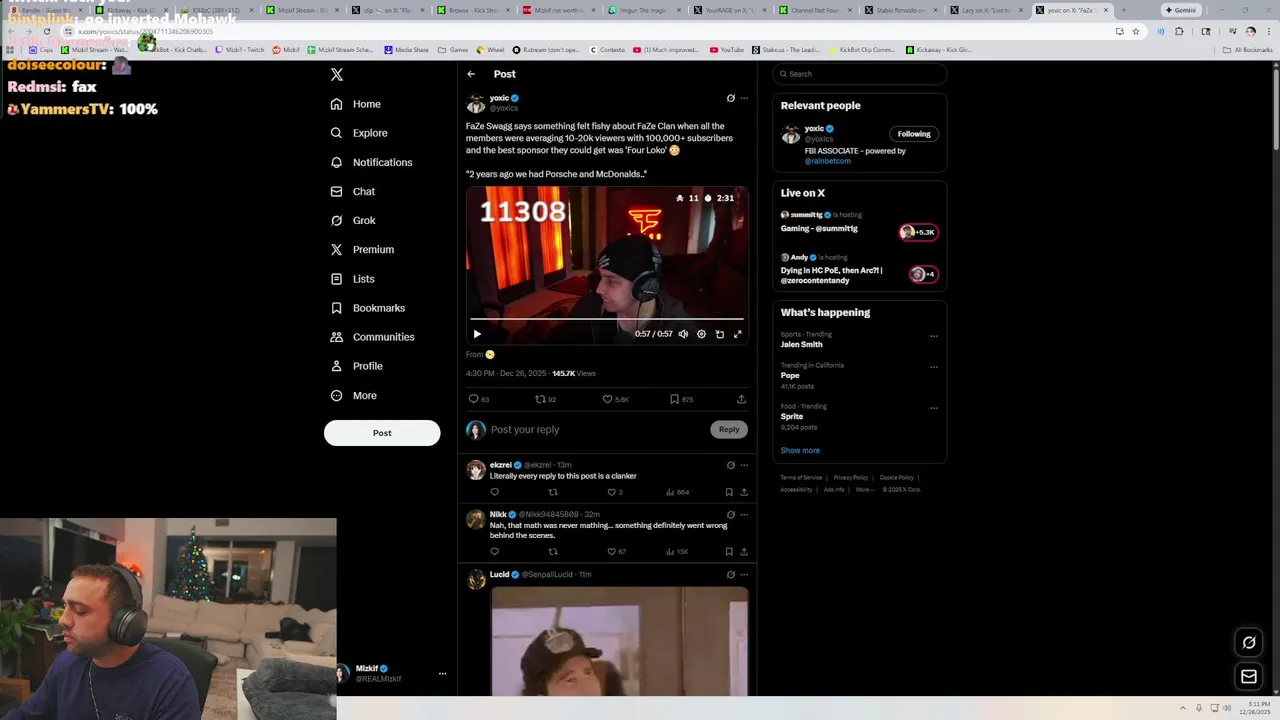The image size is (1280, 720).
Task: Mute or unmute the video volume
Action: [683, 334]
